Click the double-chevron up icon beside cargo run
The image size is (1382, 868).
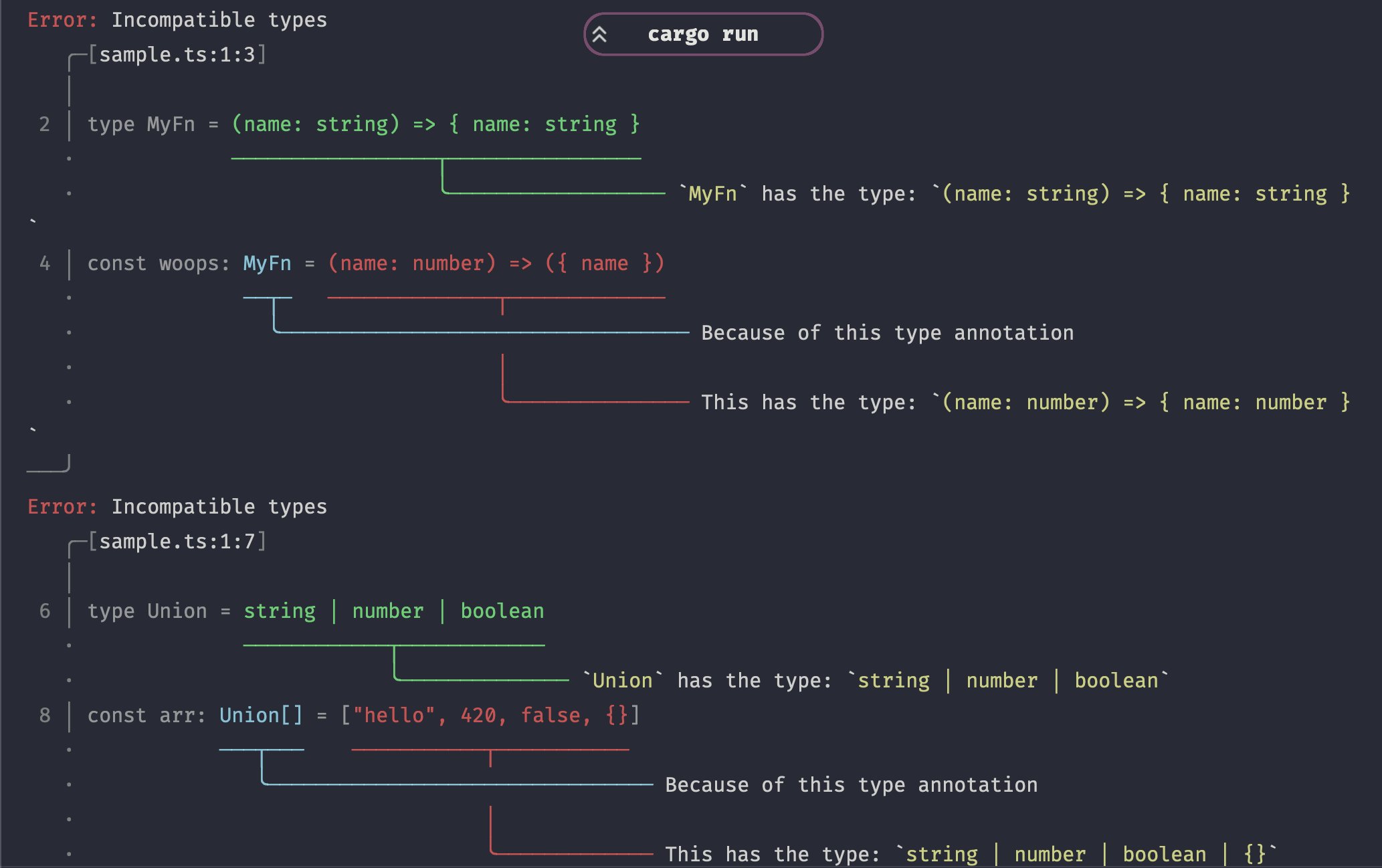(599, 34)
